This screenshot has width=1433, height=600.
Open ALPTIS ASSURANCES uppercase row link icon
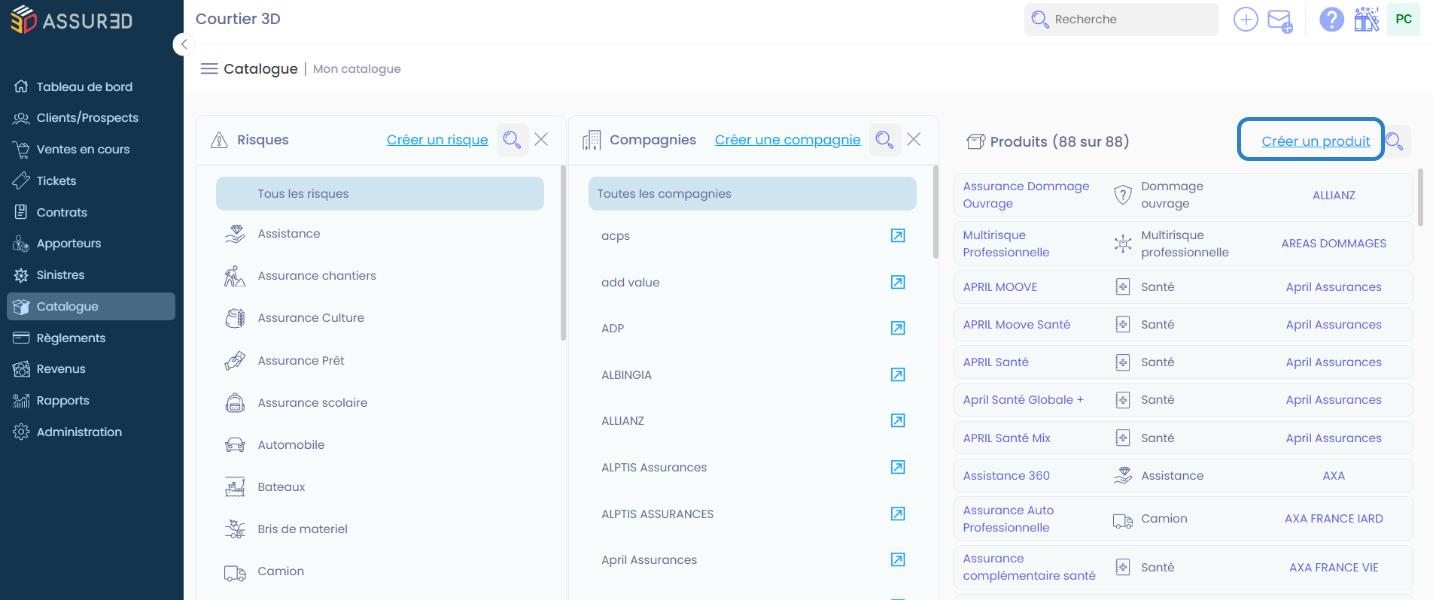[x=898, y=514]
